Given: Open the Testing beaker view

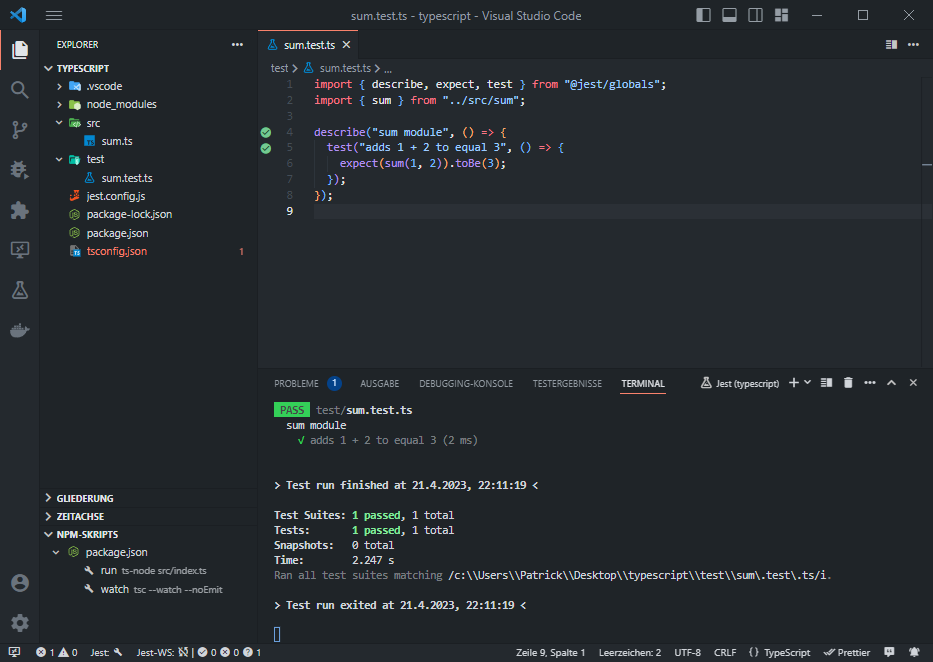Looking at the screenshot, I should tap(18, 290).
